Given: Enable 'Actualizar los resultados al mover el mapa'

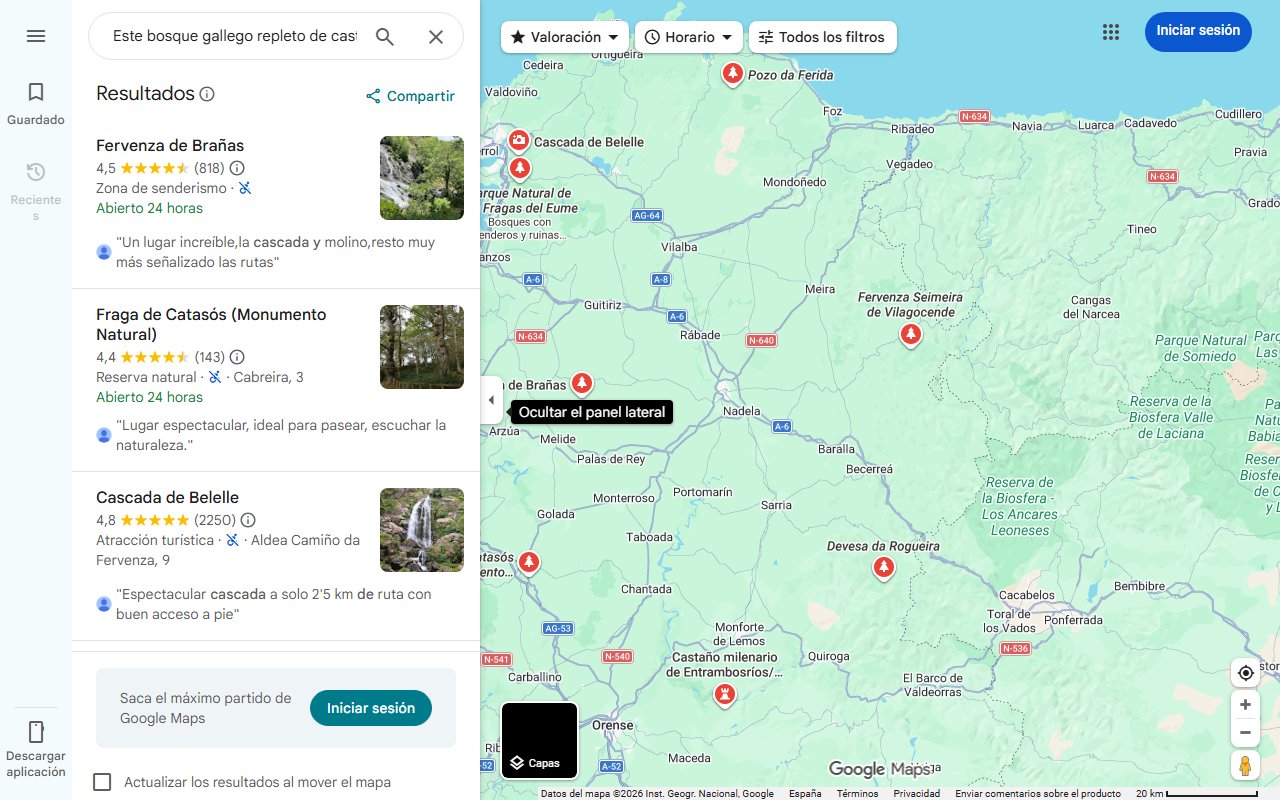Looking at the screenshot, I should coord(102,782).
